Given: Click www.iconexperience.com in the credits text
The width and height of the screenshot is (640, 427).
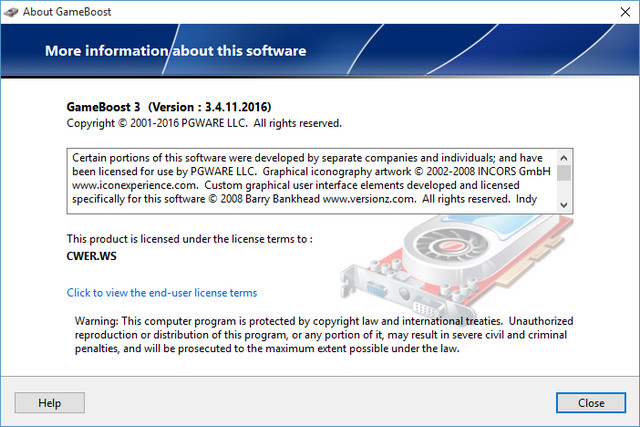Looking at the screenshot, I should pyautogui.click(x=132, y=186).
